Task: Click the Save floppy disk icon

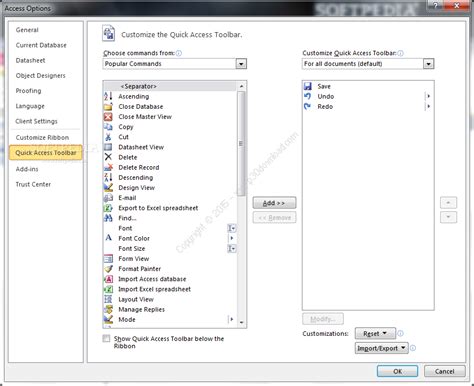Action: 308,86
